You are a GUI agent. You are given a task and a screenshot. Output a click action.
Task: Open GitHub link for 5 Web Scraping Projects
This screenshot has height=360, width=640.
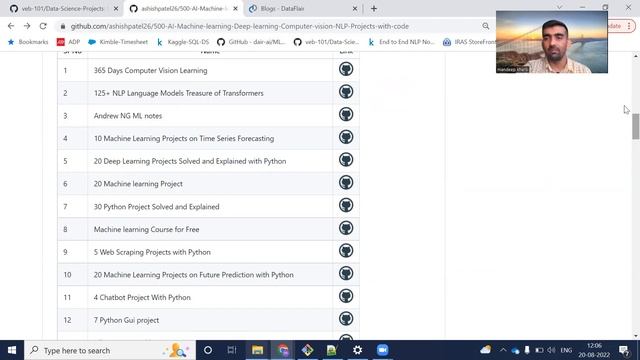tap(346, 251)
